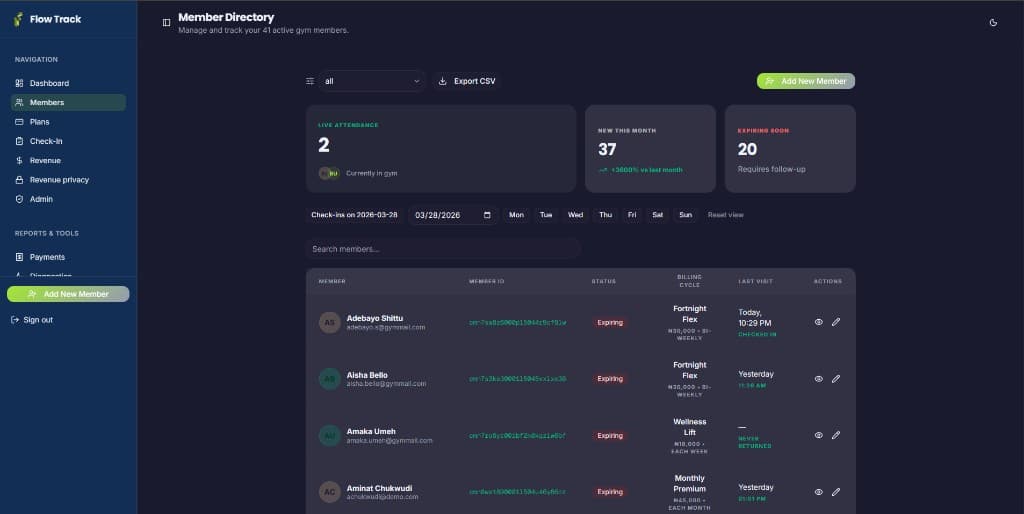Select the Last Visit column header
This screenshot has width=1024, height=514.
click(755, 281)
